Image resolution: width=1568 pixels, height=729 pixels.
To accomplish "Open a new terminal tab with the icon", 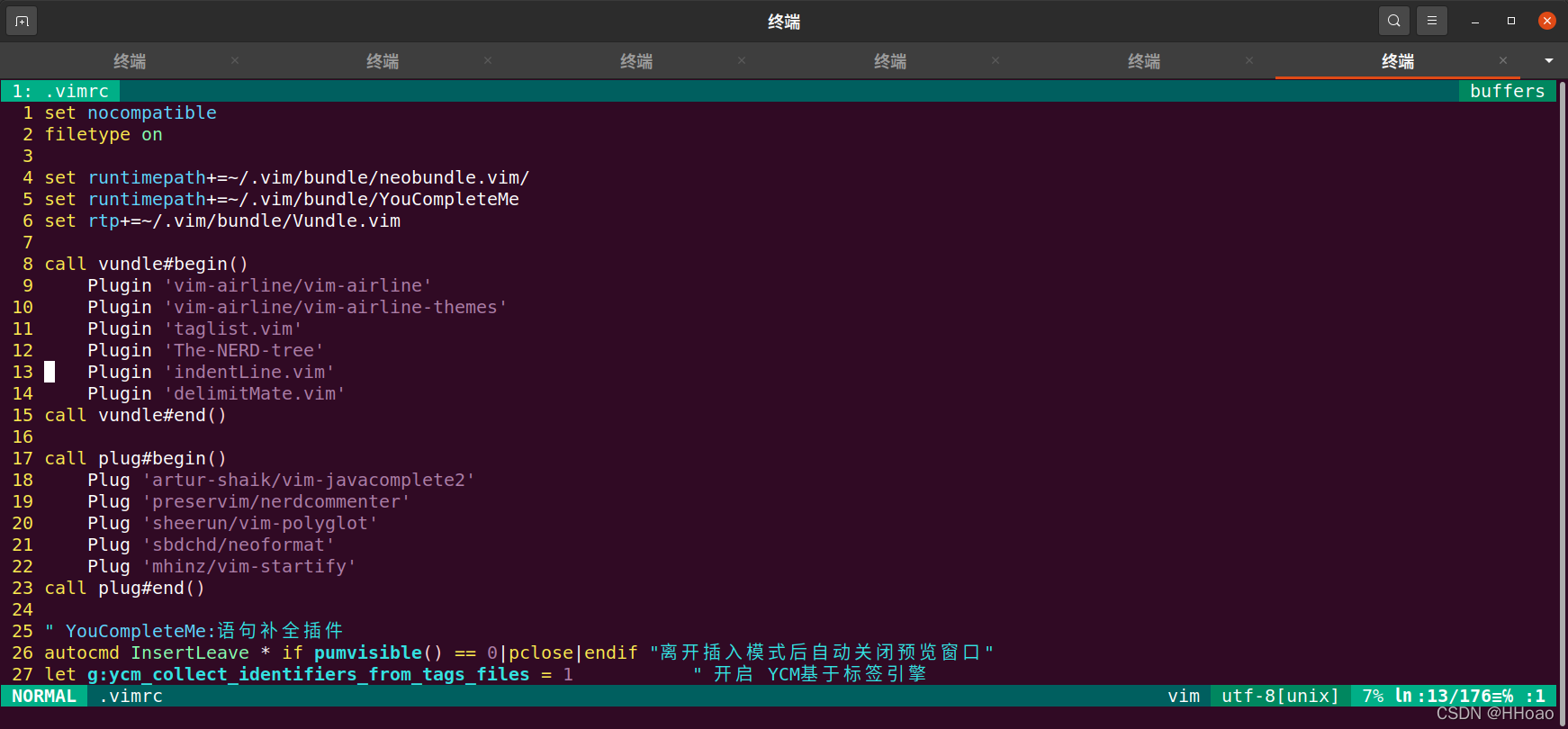I will click(22, 21).
